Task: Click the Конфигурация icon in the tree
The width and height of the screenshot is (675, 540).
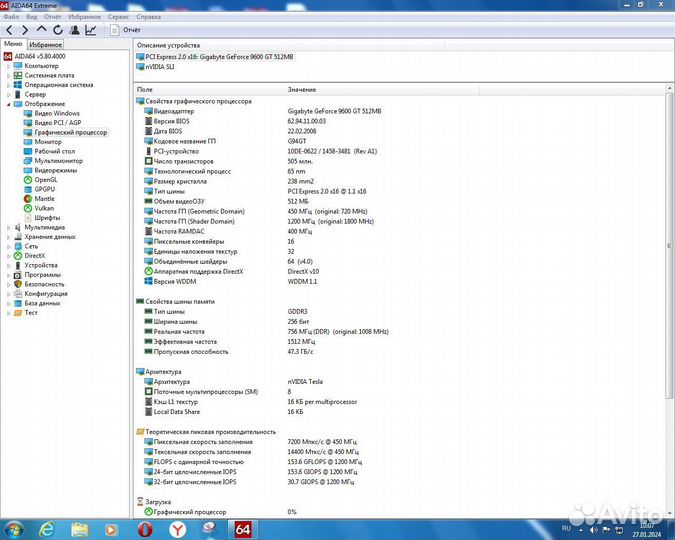Action: pos(18,294)
